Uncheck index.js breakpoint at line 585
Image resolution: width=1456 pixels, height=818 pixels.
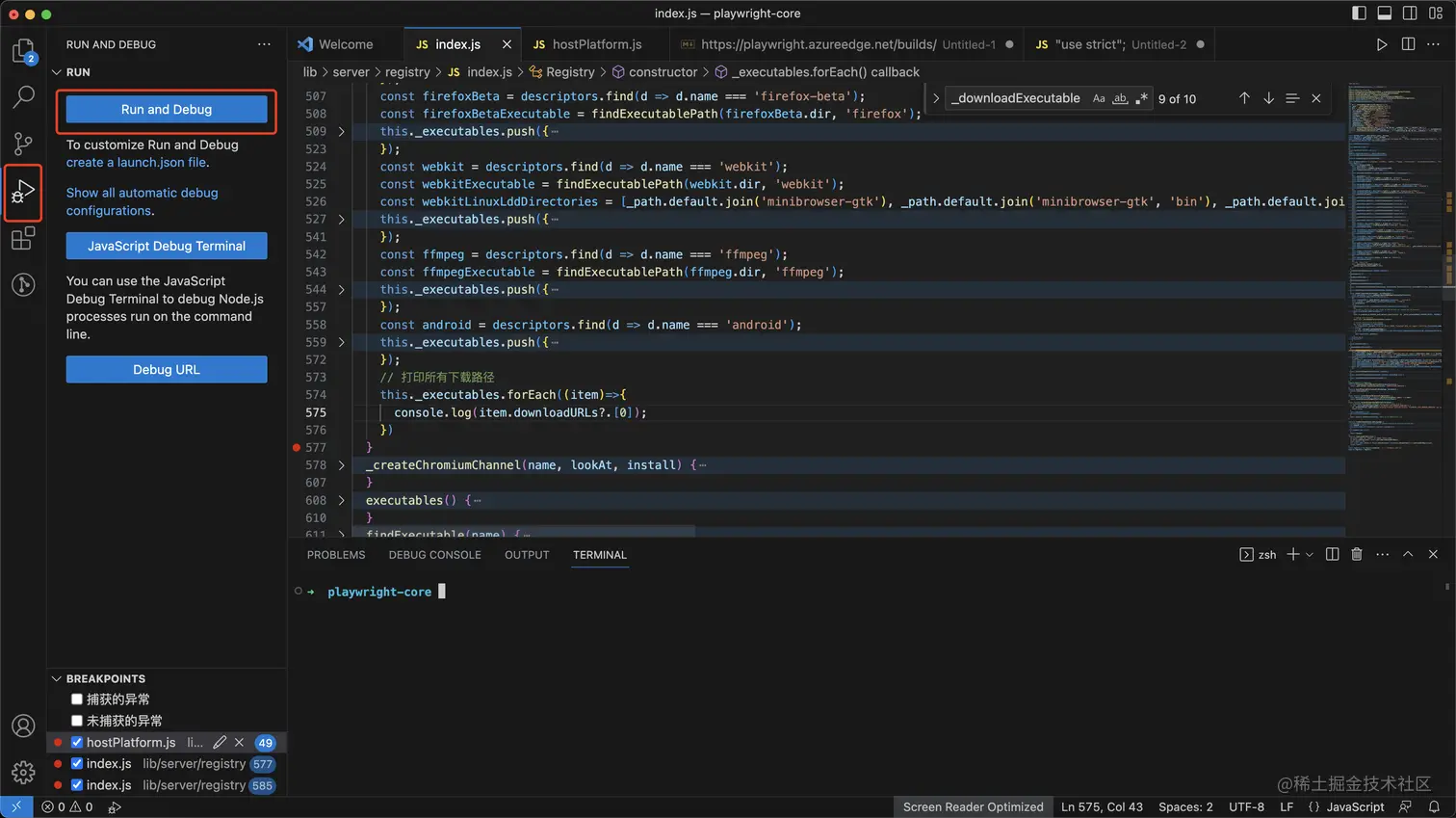(77, 784)
